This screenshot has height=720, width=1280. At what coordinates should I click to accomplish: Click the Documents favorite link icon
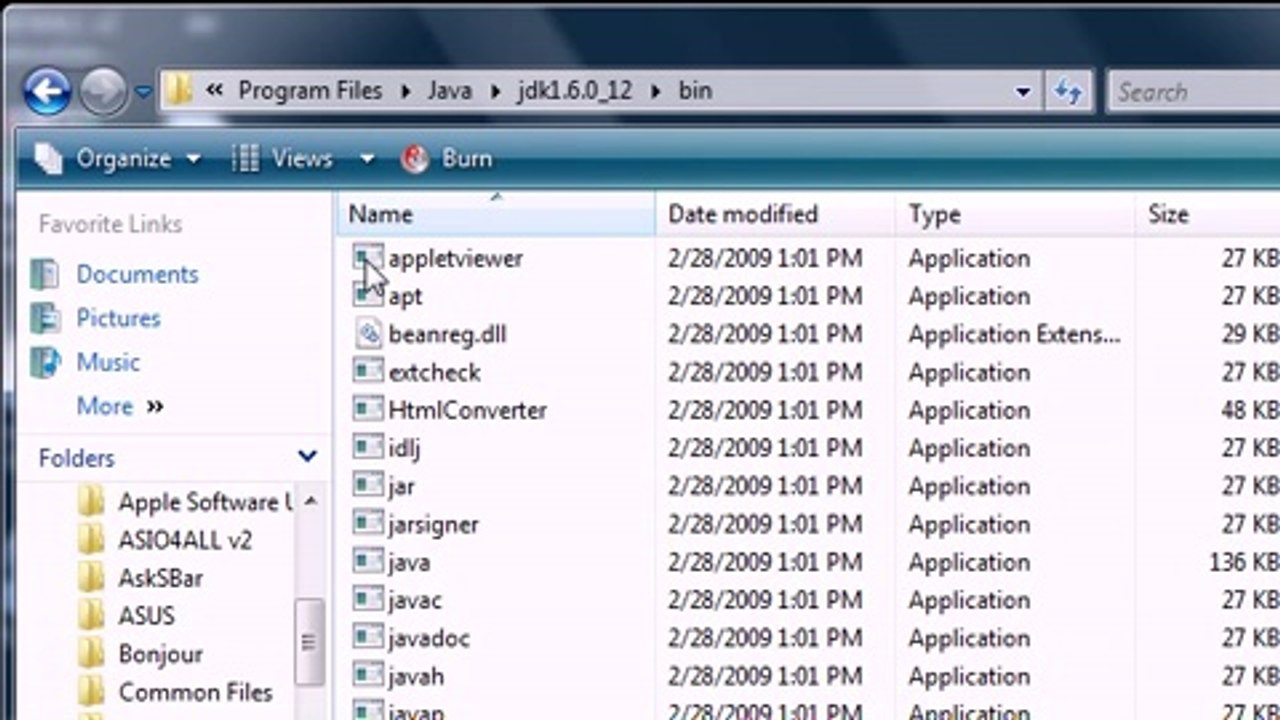pos(45,274)
